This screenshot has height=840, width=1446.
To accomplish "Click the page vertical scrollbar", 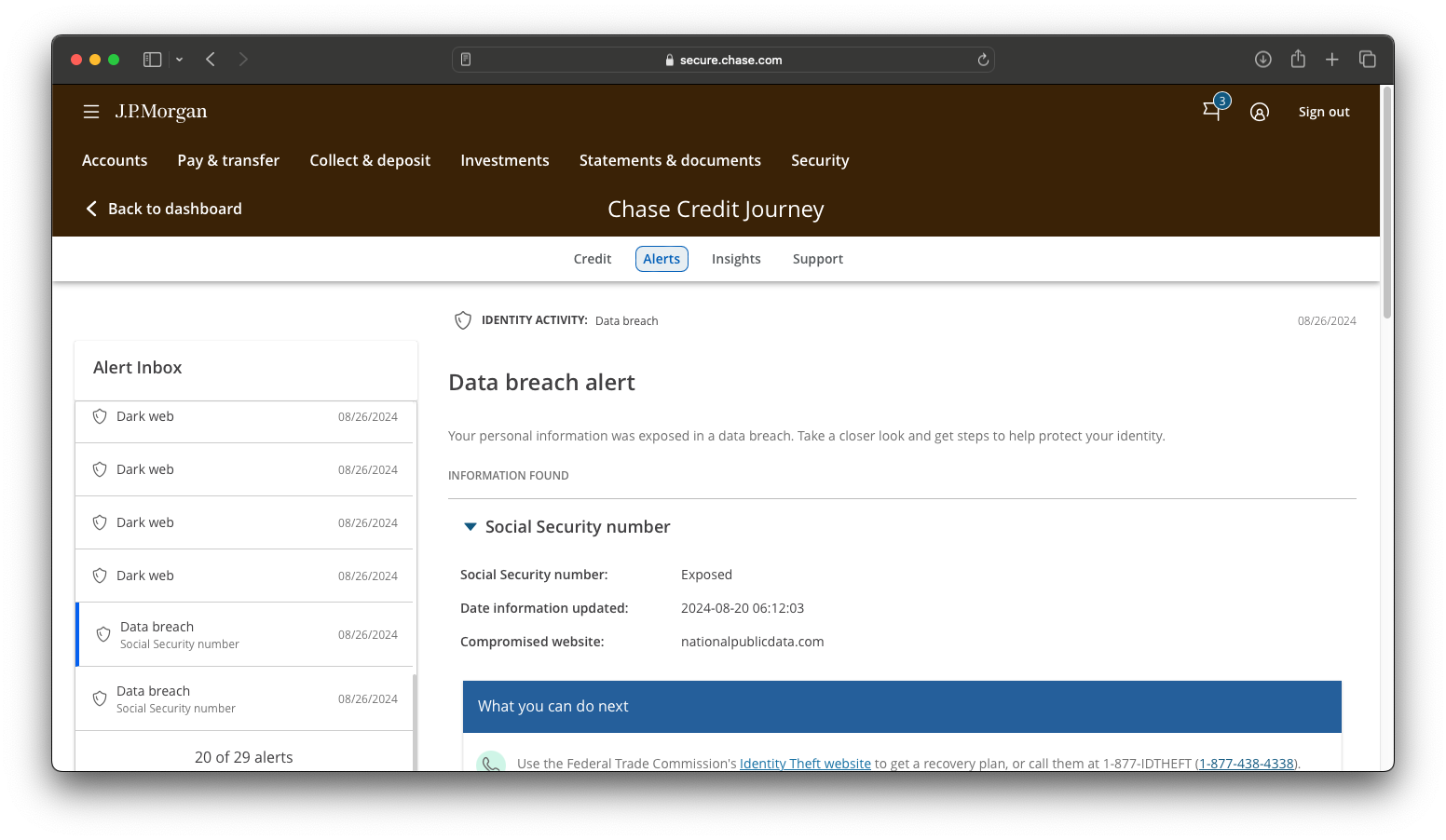I will click(1387, 205).
